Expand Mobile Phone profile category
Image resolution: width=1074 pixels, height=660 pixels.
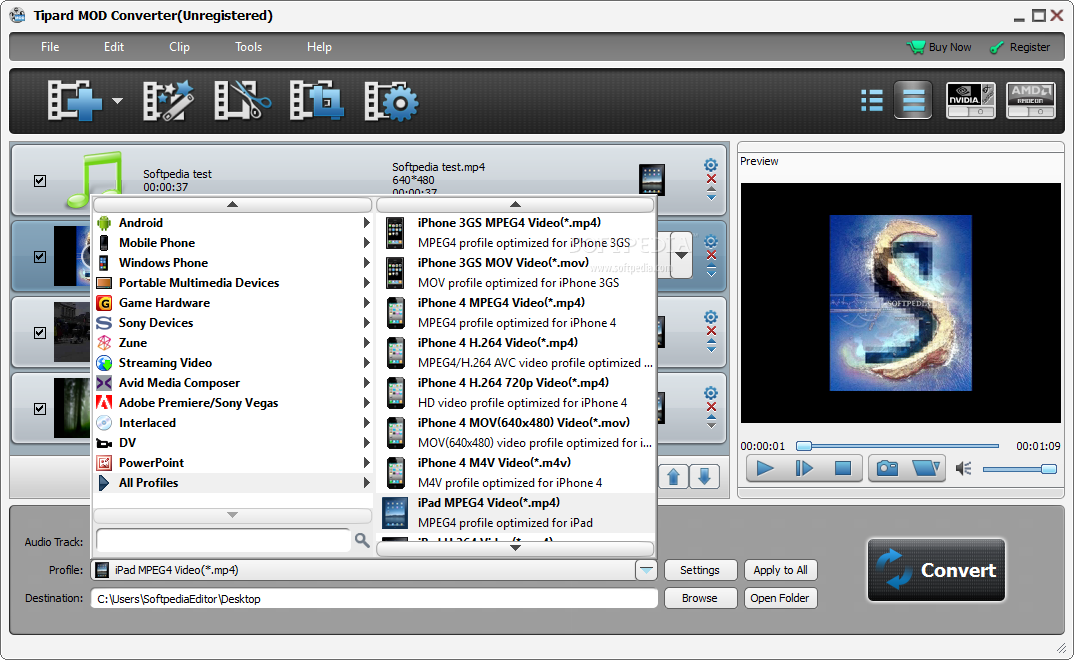[x=233, y=242]
